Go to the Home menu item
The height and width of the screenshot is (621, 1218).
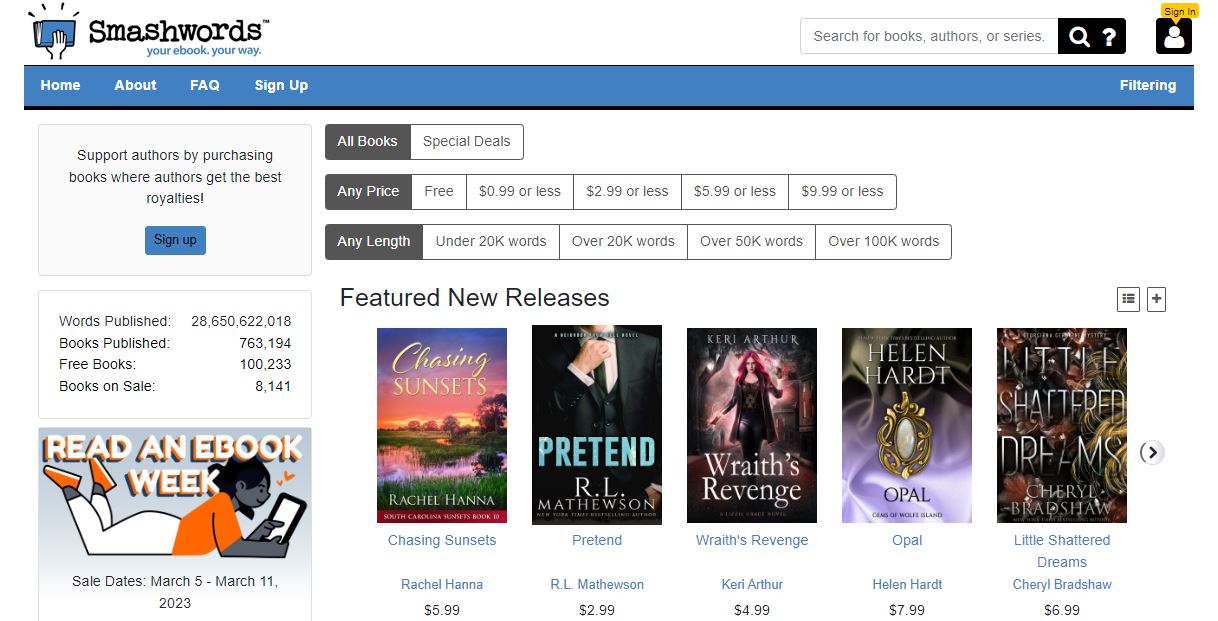[x=60, y=85]
